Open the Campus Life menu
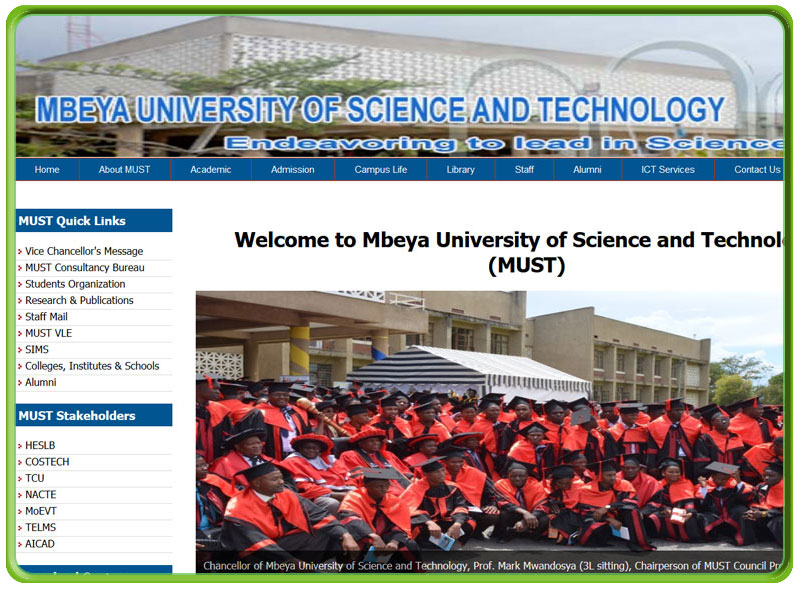 point(381,169)
